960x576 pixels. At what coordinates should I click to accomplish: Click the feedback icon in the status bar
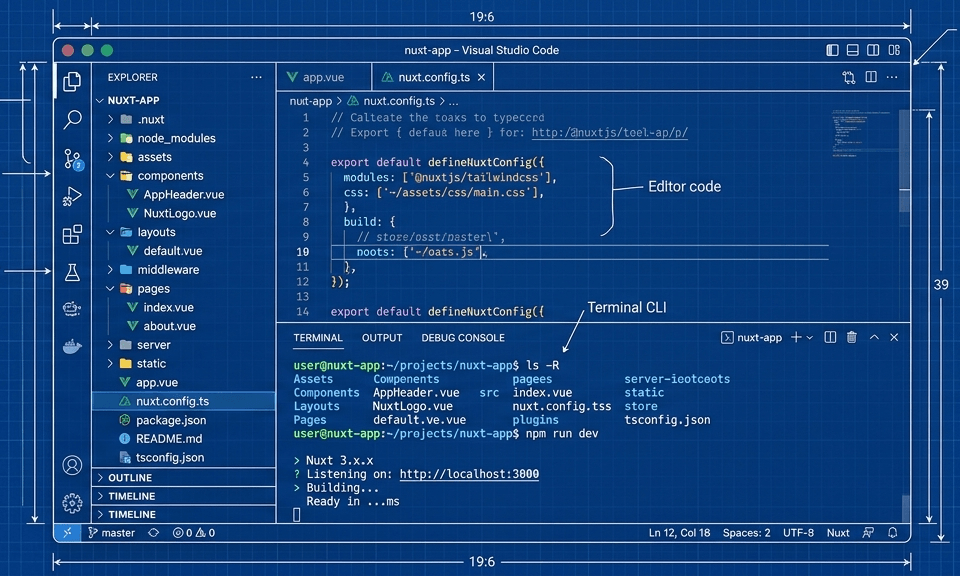(x=868, y=533)
